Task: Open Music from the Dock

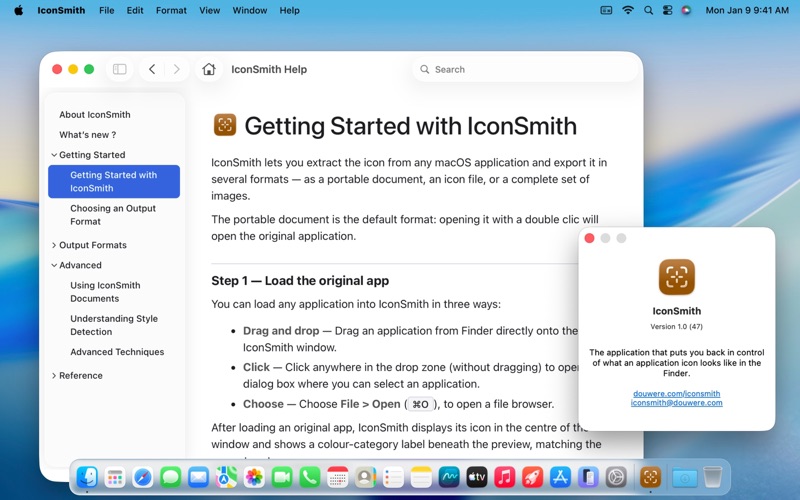Action: coord(505,478)
